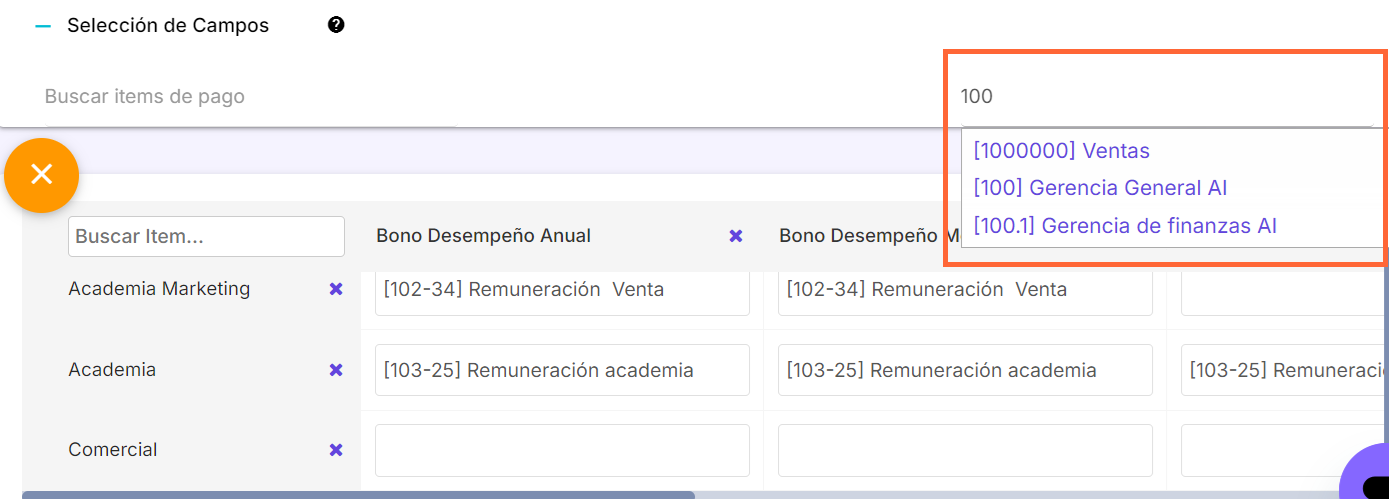Select [1000000] Ventas suggestion
Viewport: 1390px width, 499px height.
[x=1061, y=151]
